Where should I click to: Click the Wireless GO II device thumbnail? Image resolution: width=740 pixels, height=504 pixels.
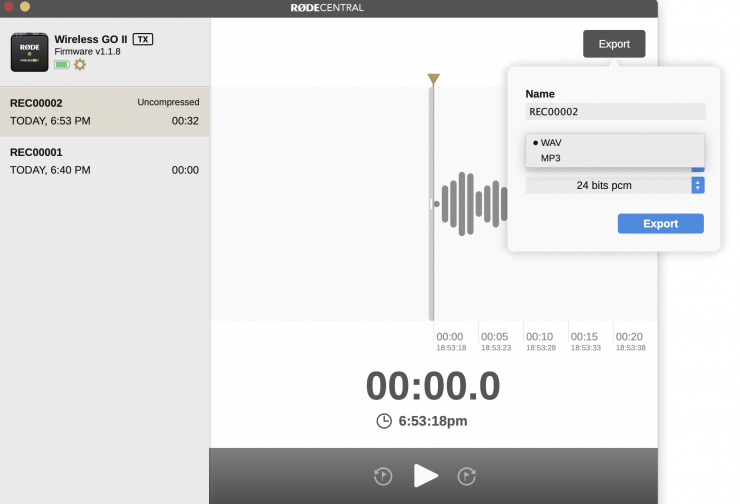pyautogui.click(x=29, y=51)
